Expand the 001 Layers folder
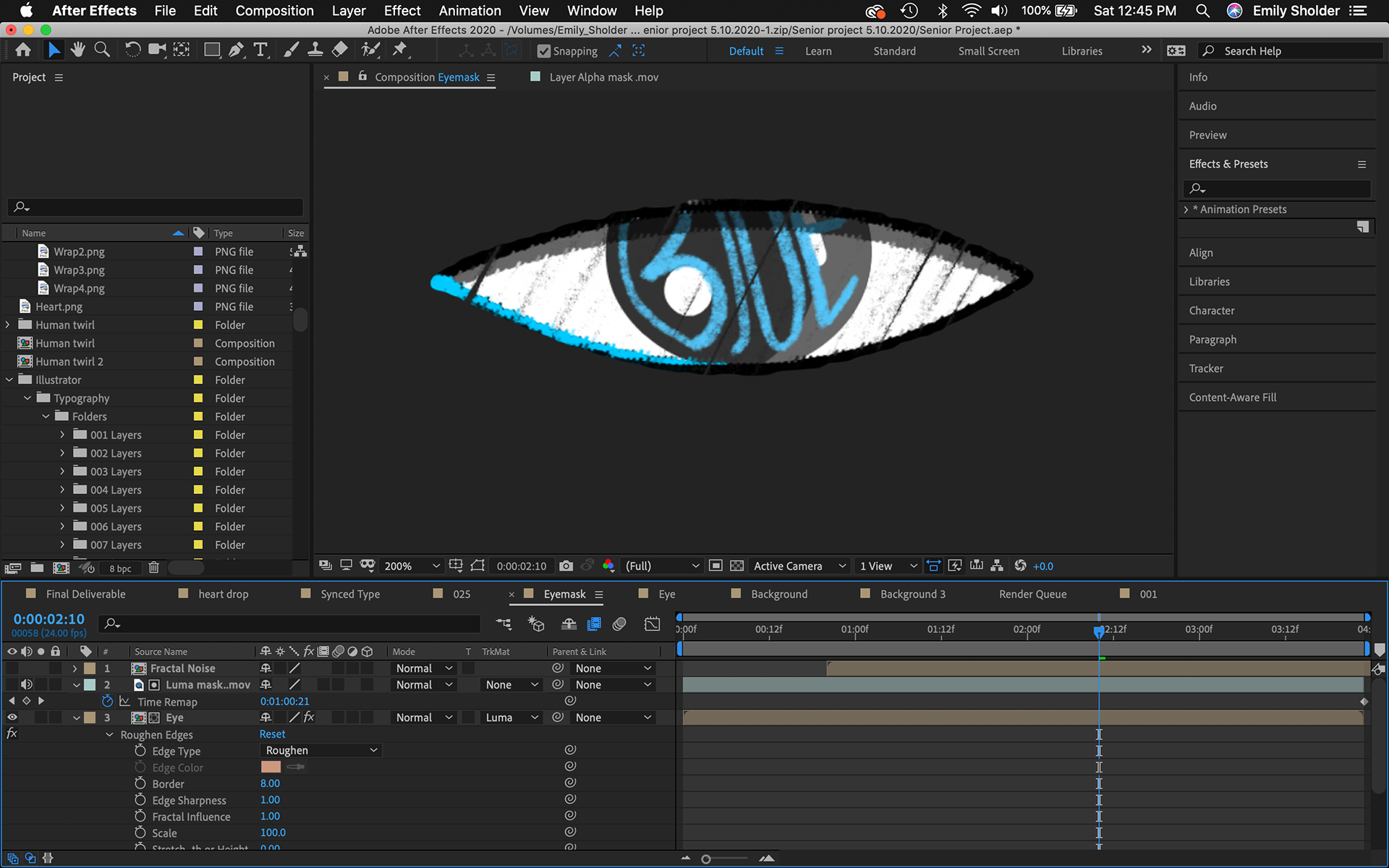The image size is (1389, 868). pos(62,435)
